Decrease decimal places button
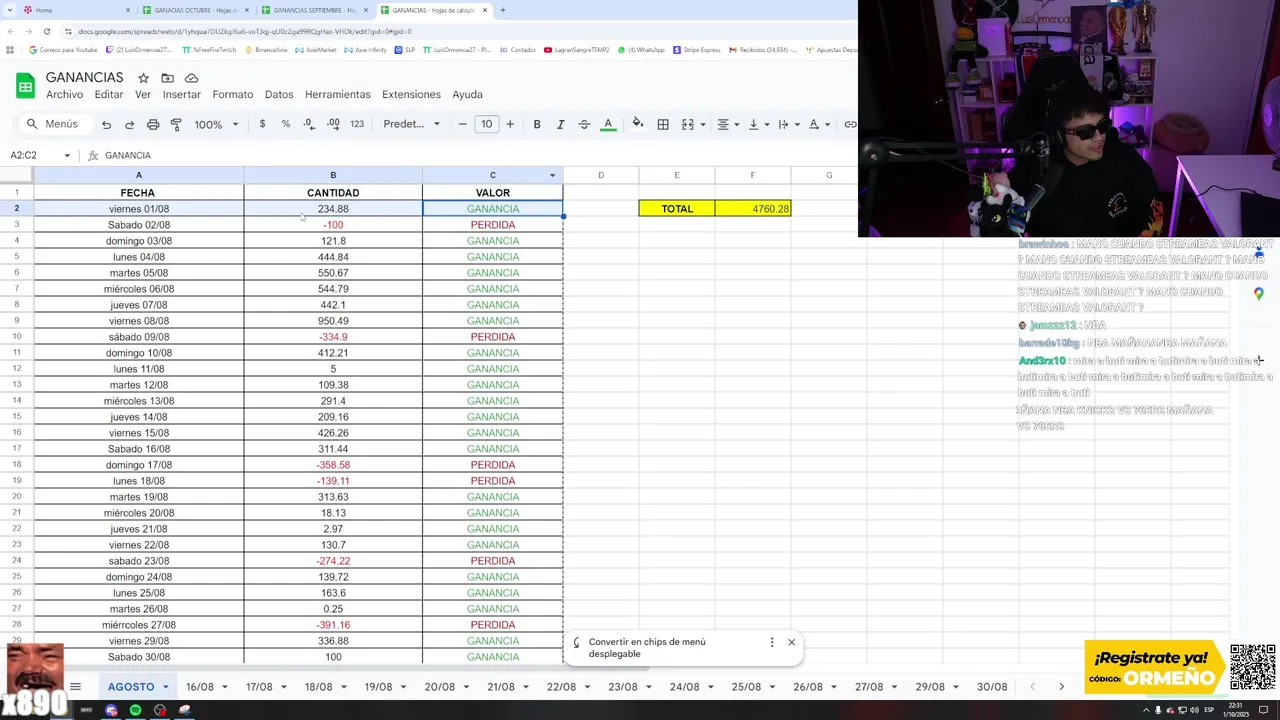This screenshot has height=720, width=1280. click(309, 124)
